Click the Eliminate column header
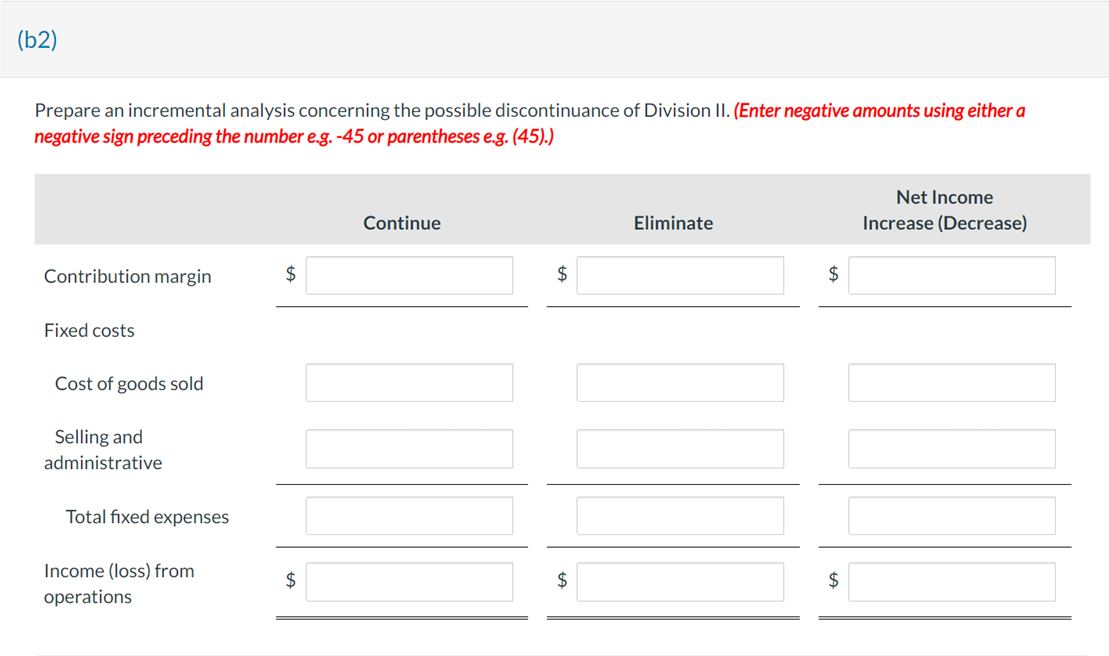 (x=672, y=223)
